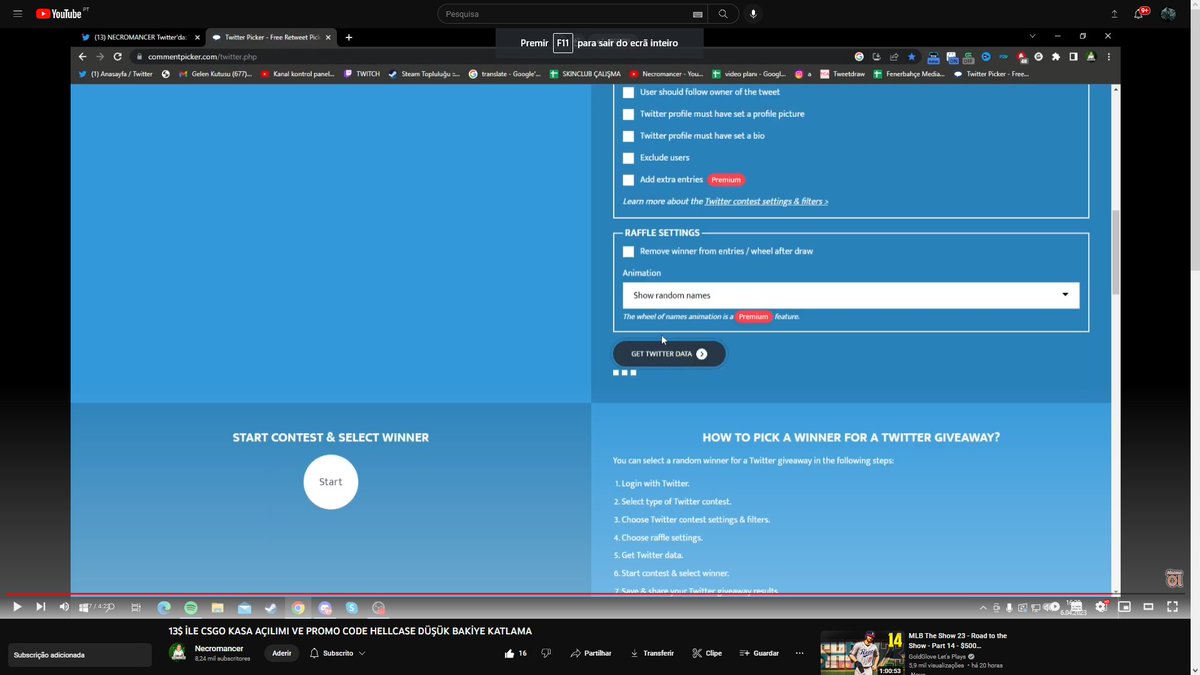
Task: Open more actions ellipsis under video
Action: [799, 653]
